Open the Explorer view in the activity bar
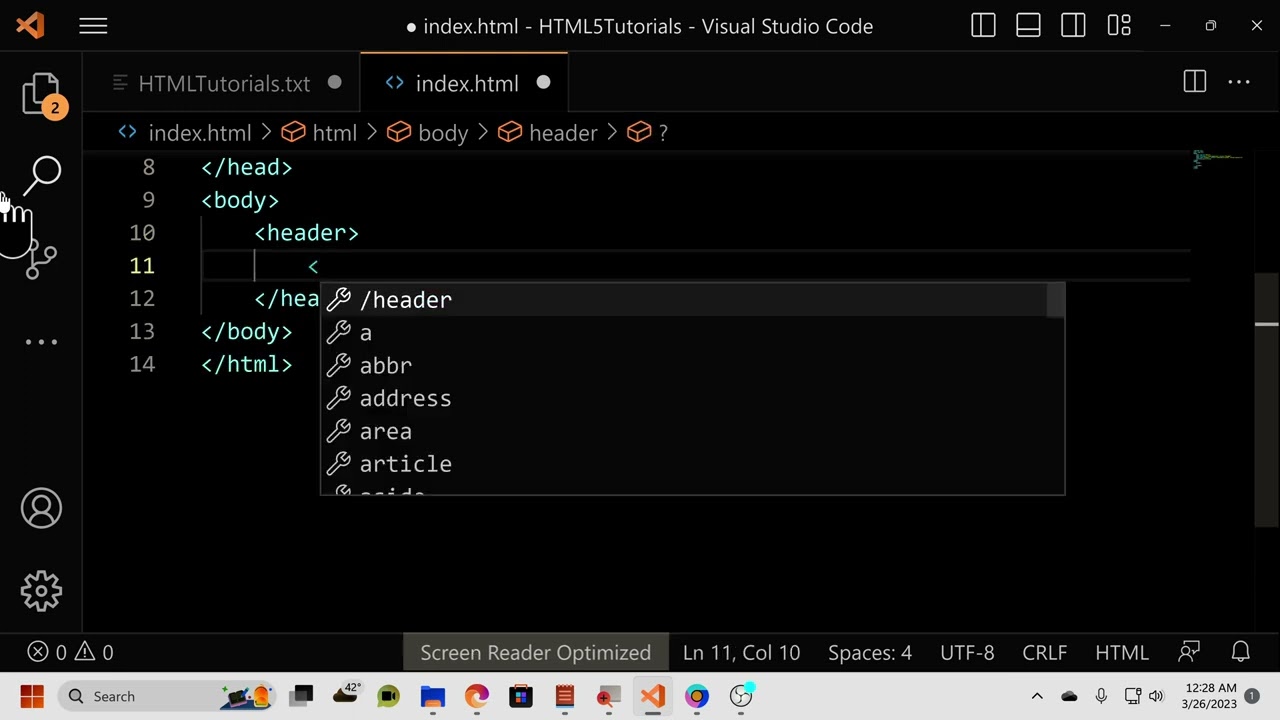 pyautogui.click(x=41, y=94)
